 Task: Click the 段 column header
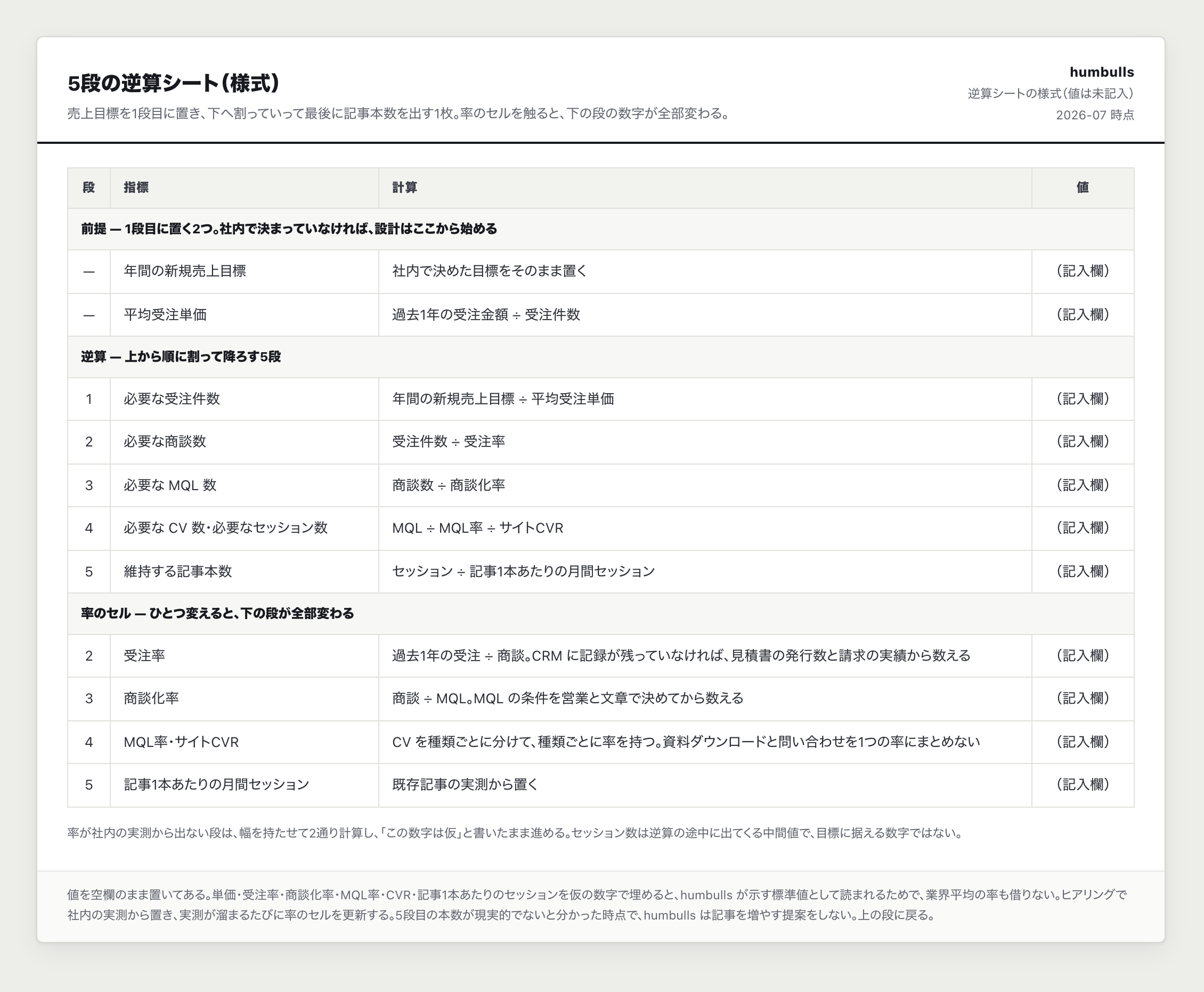(88, 188)
